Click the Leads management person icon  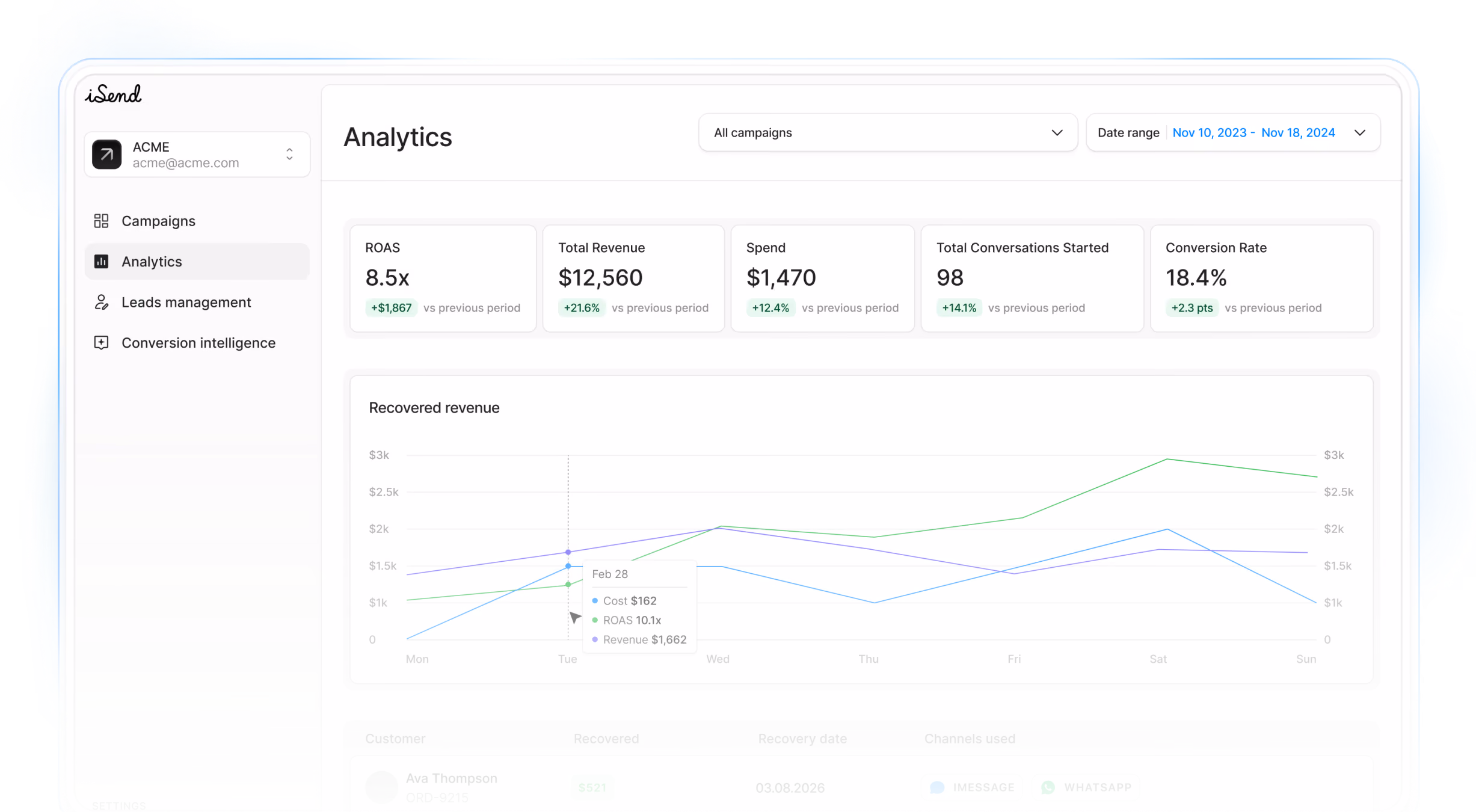coord(101,302)
